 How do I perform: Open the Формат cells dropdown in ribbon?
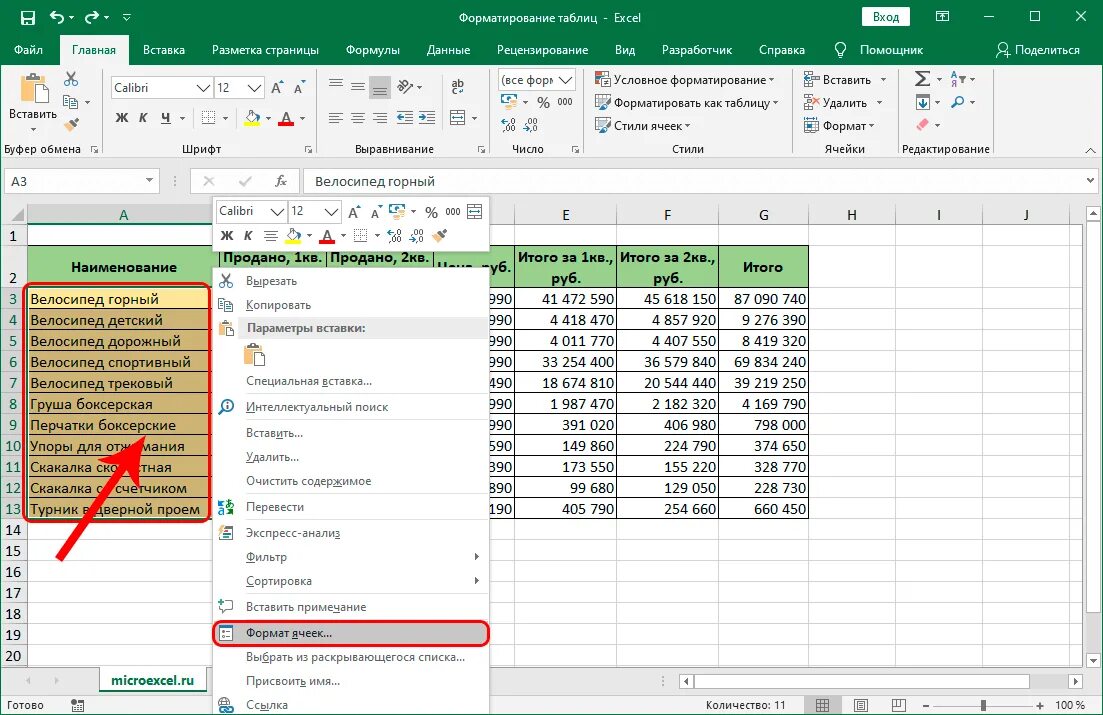click(x=839, y=125)
